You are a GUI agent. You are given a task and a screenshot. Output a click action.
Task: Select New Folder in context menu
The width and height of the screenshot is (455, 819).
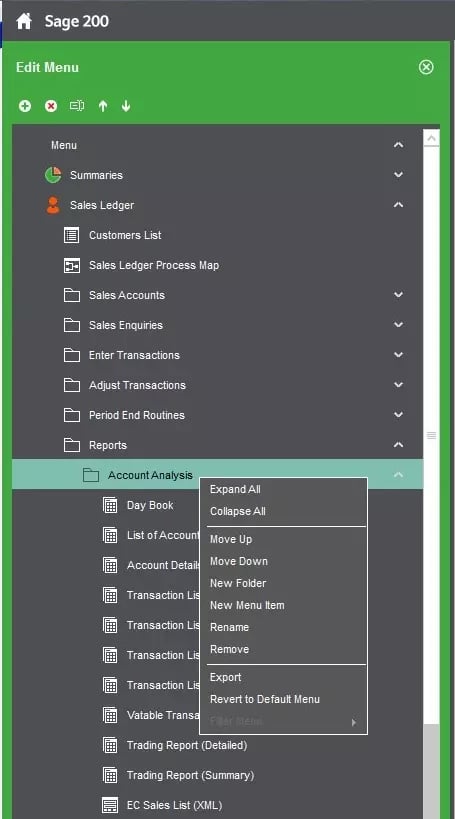(x=238, y=583)
